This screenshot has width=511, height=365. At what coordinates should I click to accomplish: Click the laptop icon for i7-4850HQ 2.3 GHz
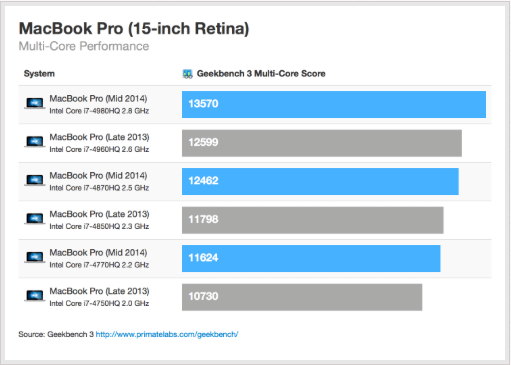(x=35, y=219)
